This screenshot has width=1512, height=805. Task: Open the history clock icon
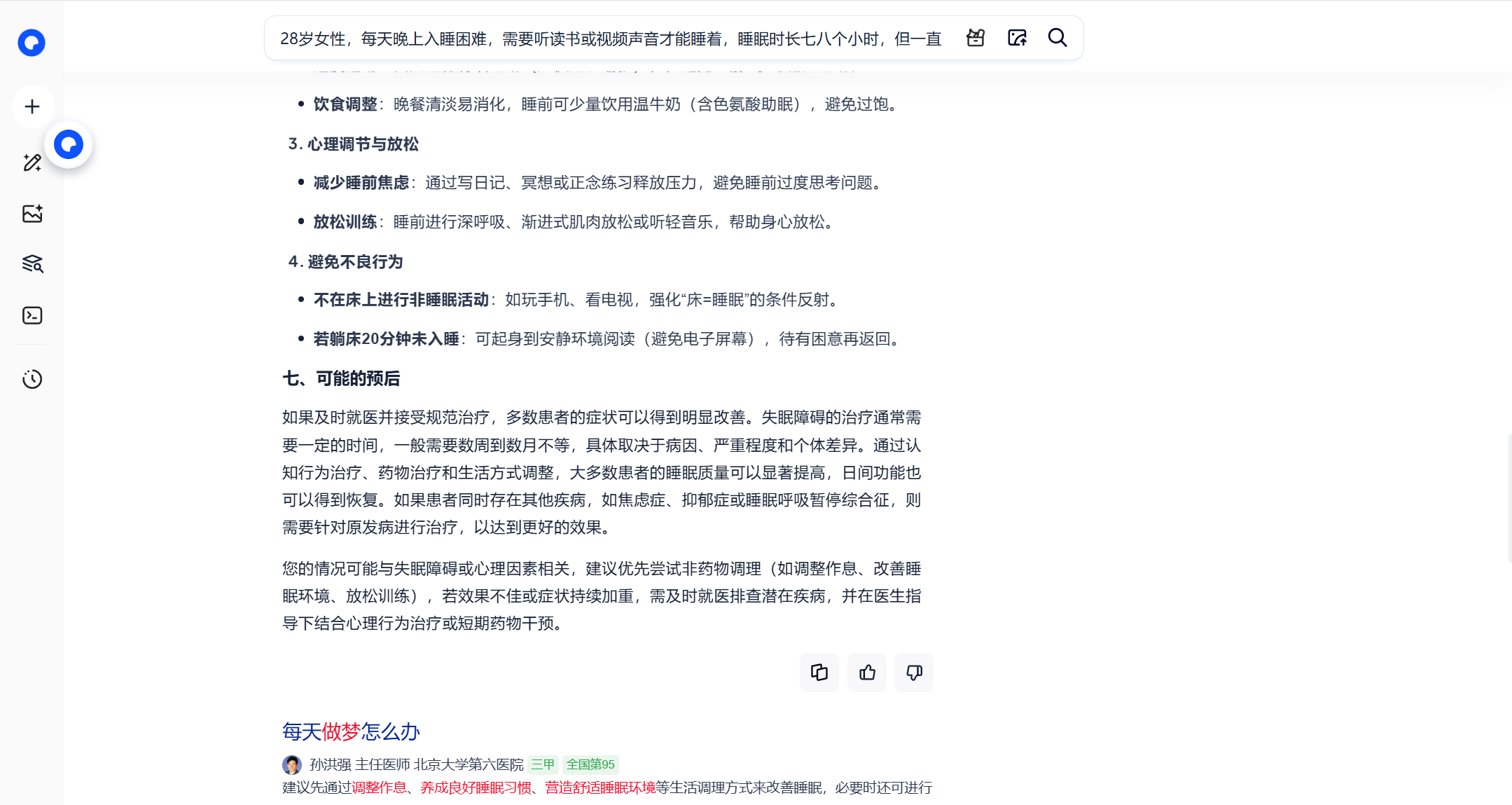click(32, 379)
